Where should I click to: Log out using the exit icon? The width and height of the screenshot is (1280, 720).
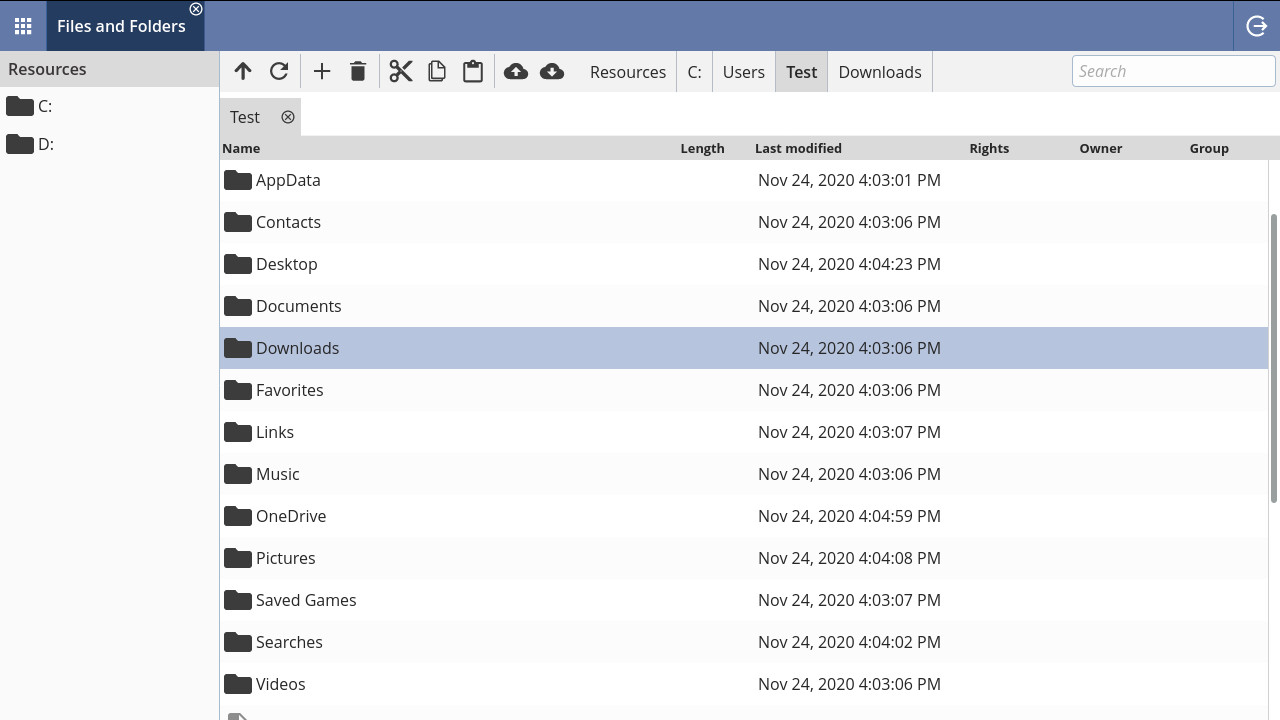click(x=1257, y=26)
